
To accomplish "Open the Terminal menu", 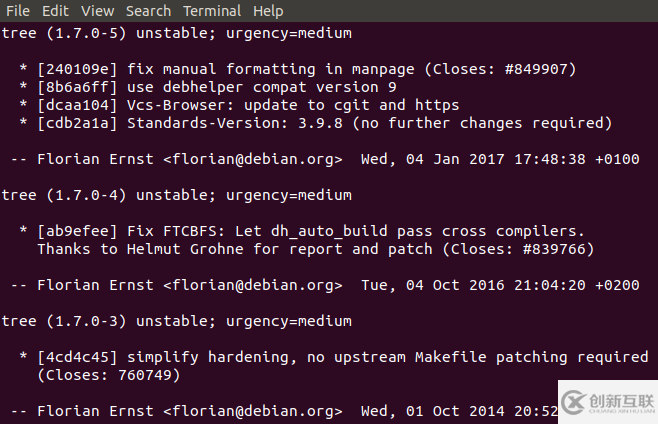I will click(211, 11).
